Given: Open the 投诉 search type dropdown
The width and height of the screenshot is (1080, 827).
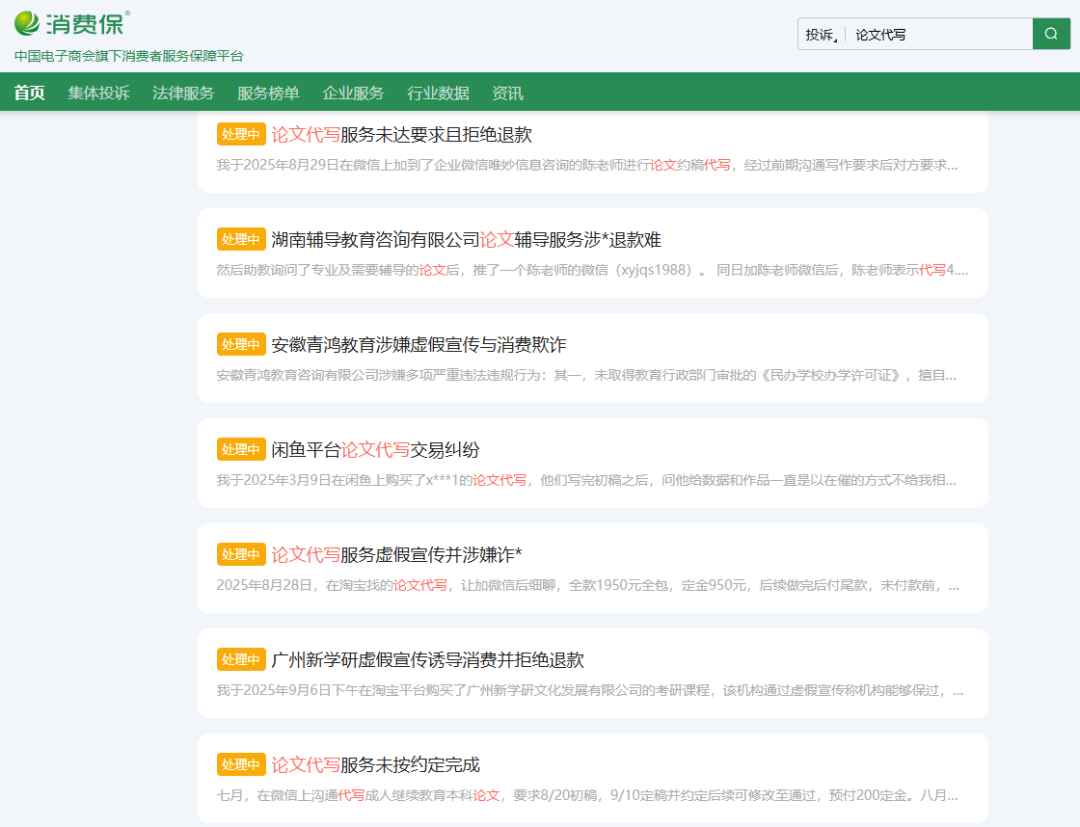Looking at the screenshot, I should (x=821, y=34).
